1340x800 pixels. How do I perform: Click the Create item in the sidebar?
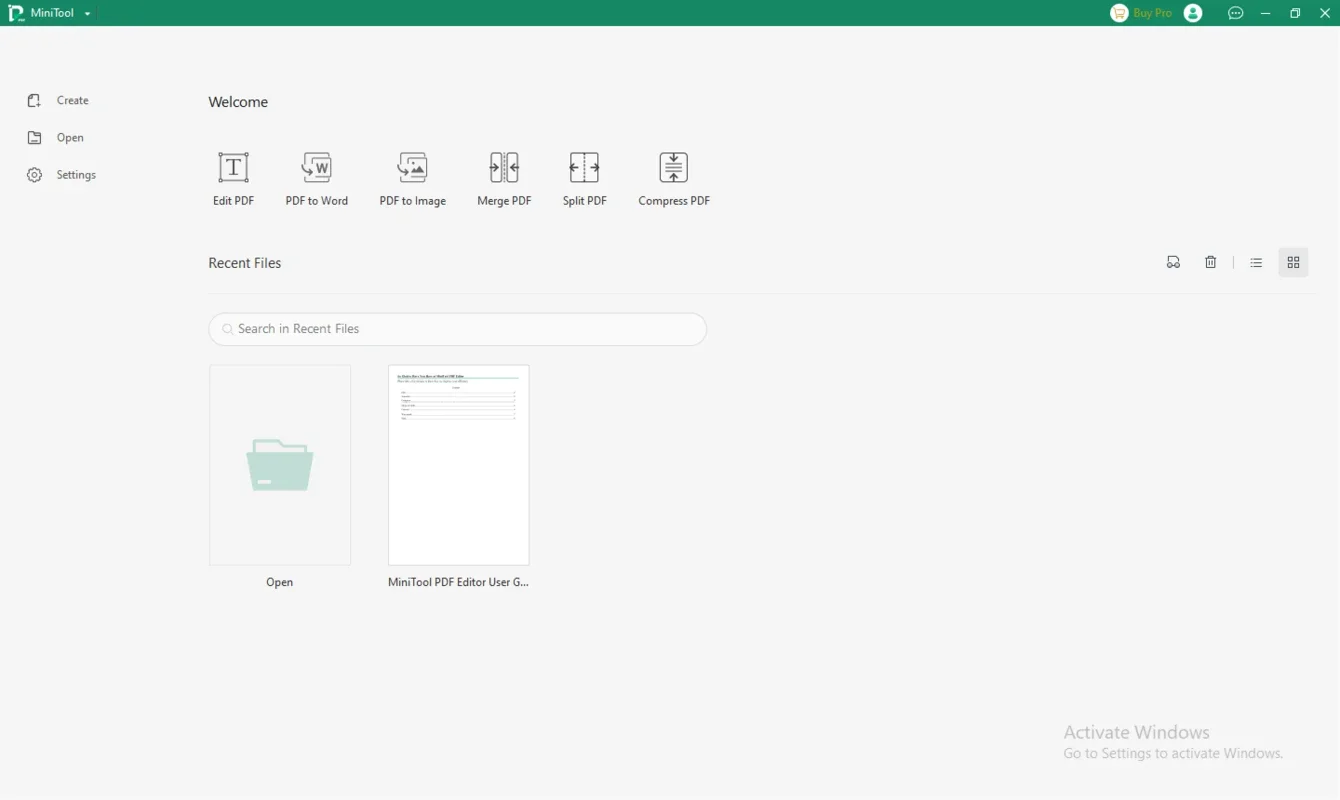point(58,100)
